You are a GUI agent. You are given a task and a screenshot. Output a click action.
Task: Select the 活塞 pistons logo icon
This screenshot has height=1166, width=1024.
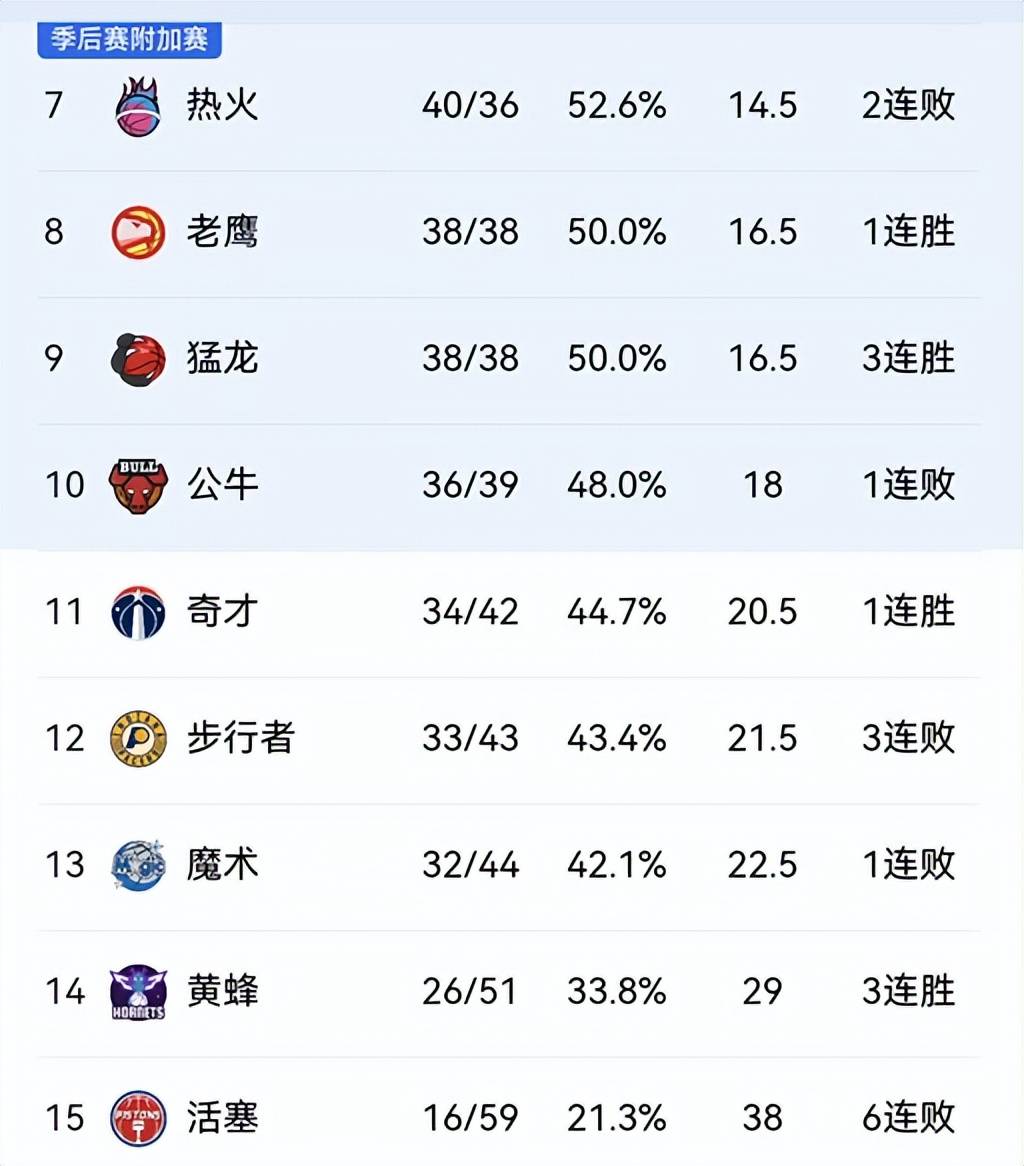click(138, 1118)
